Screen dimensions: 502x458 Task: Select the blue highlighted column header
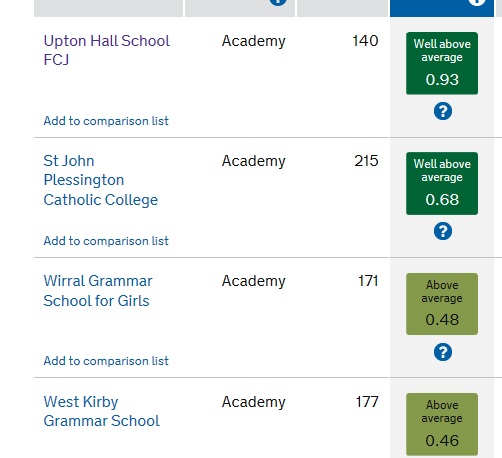442,8
